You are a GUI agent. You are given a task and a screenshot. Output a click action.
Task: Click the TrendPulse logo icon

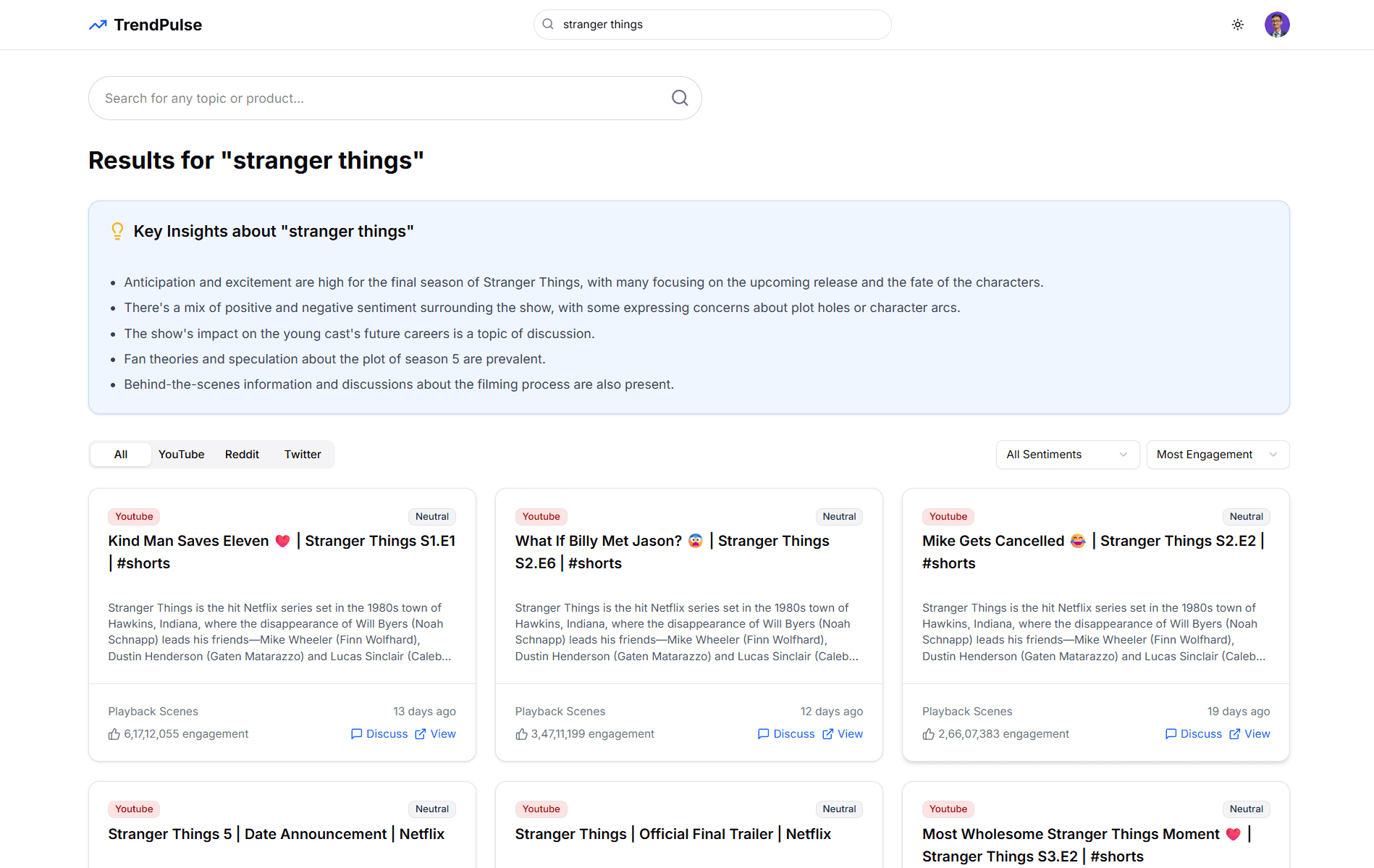click(x=98, y=25)
